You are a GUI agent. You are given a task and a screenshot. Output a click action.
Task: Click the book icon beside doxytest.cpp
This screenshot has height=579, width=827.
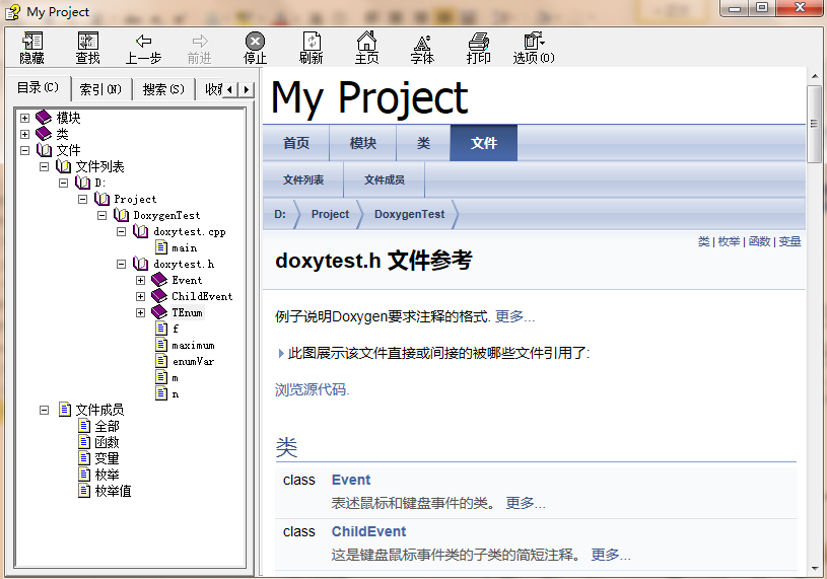tap(140, 231)
